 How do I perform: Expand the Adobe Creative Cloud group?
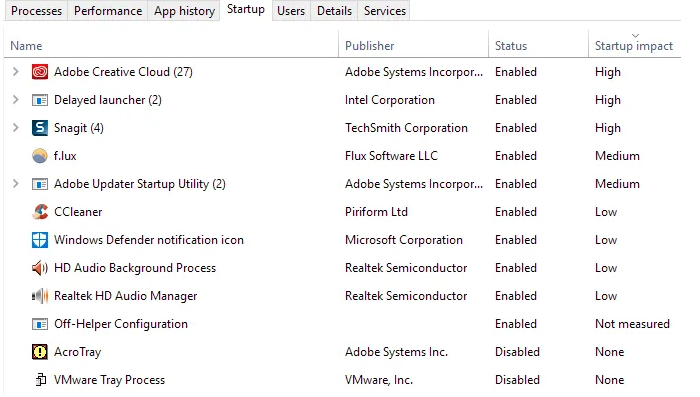coord(16,71)
